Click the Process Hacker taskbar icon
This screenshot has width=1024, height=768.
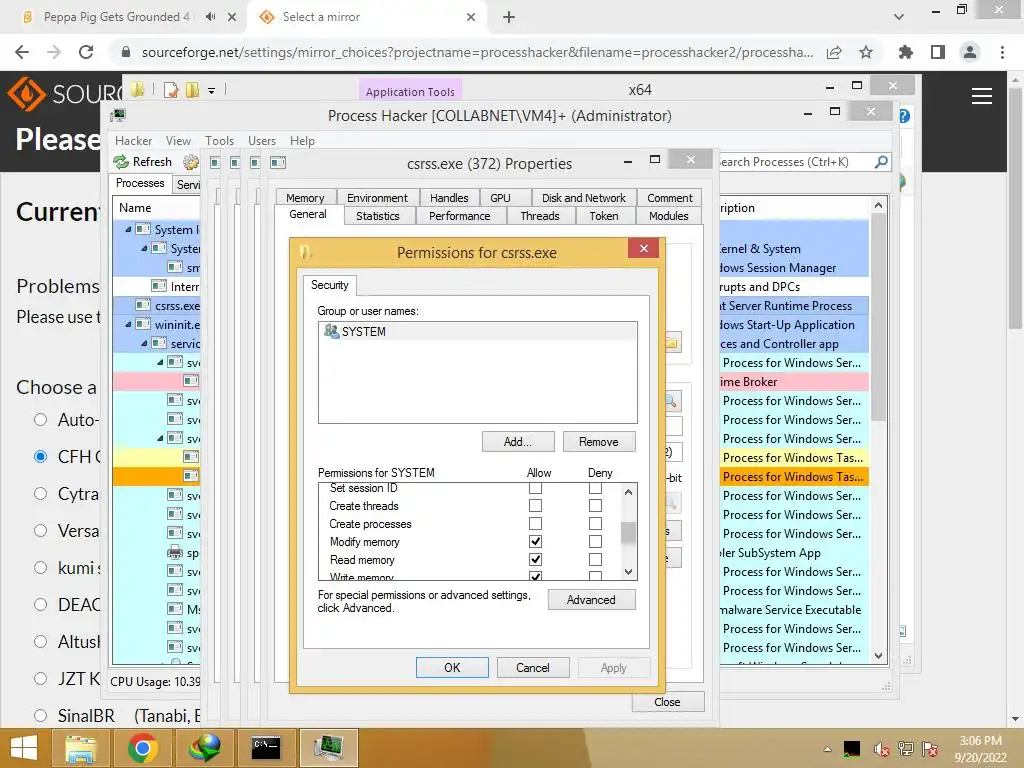point(328,748)
